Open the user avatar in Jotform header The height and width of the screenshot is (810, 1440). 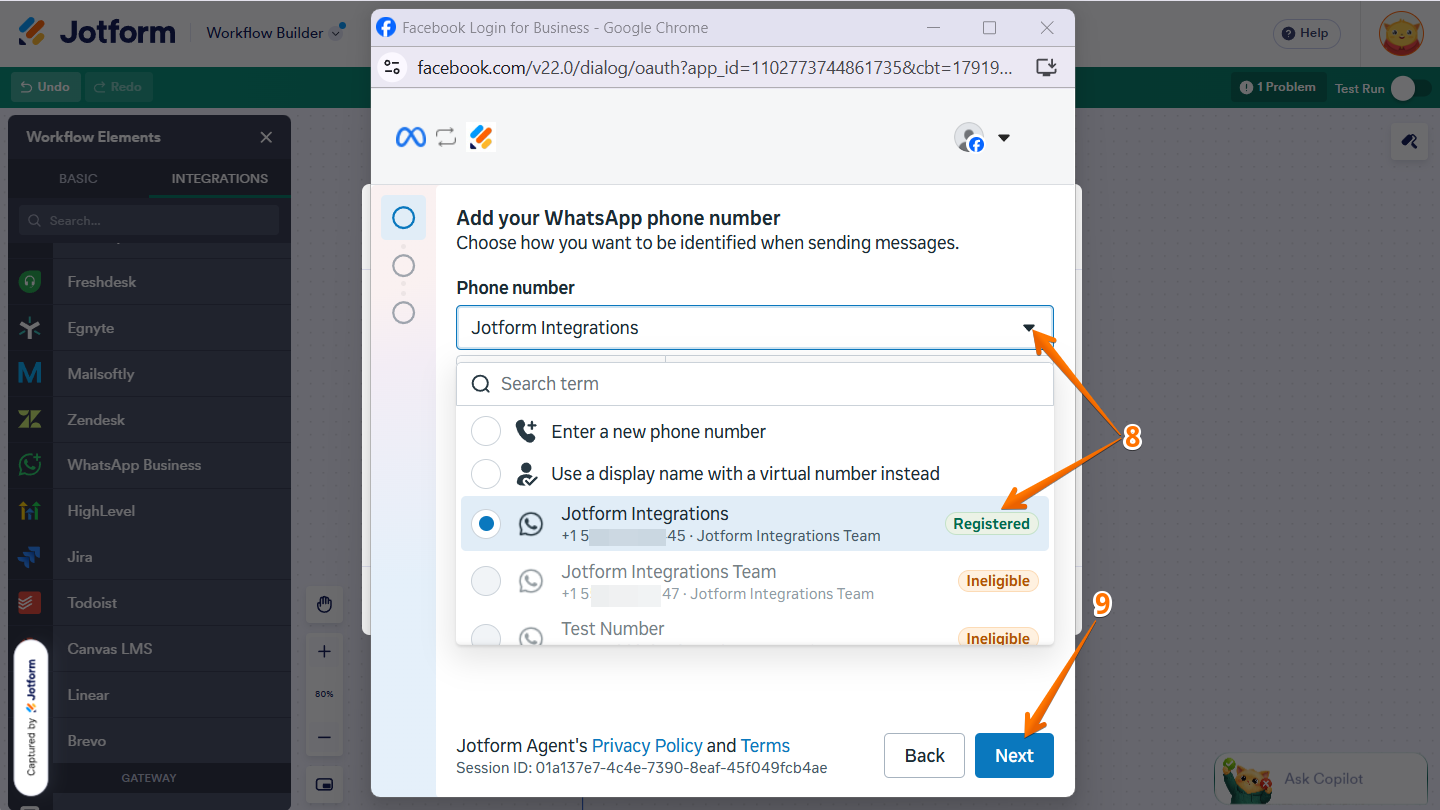click(1401, 33)
